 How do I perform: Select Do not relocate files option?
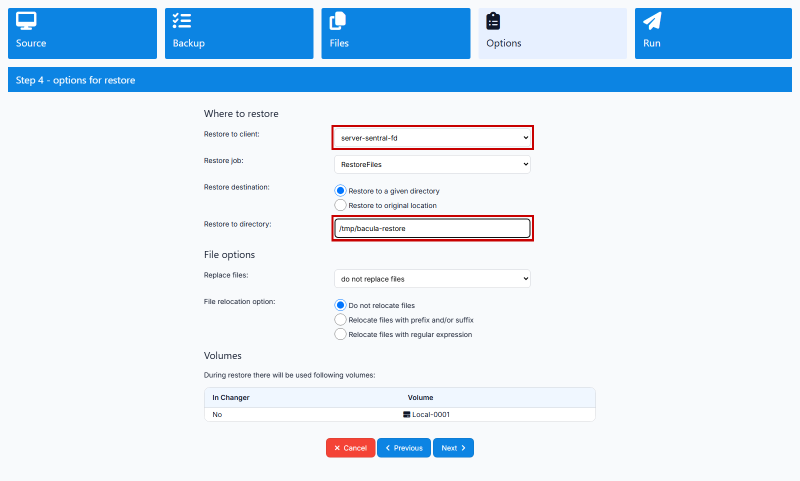(x=340, y=305)
